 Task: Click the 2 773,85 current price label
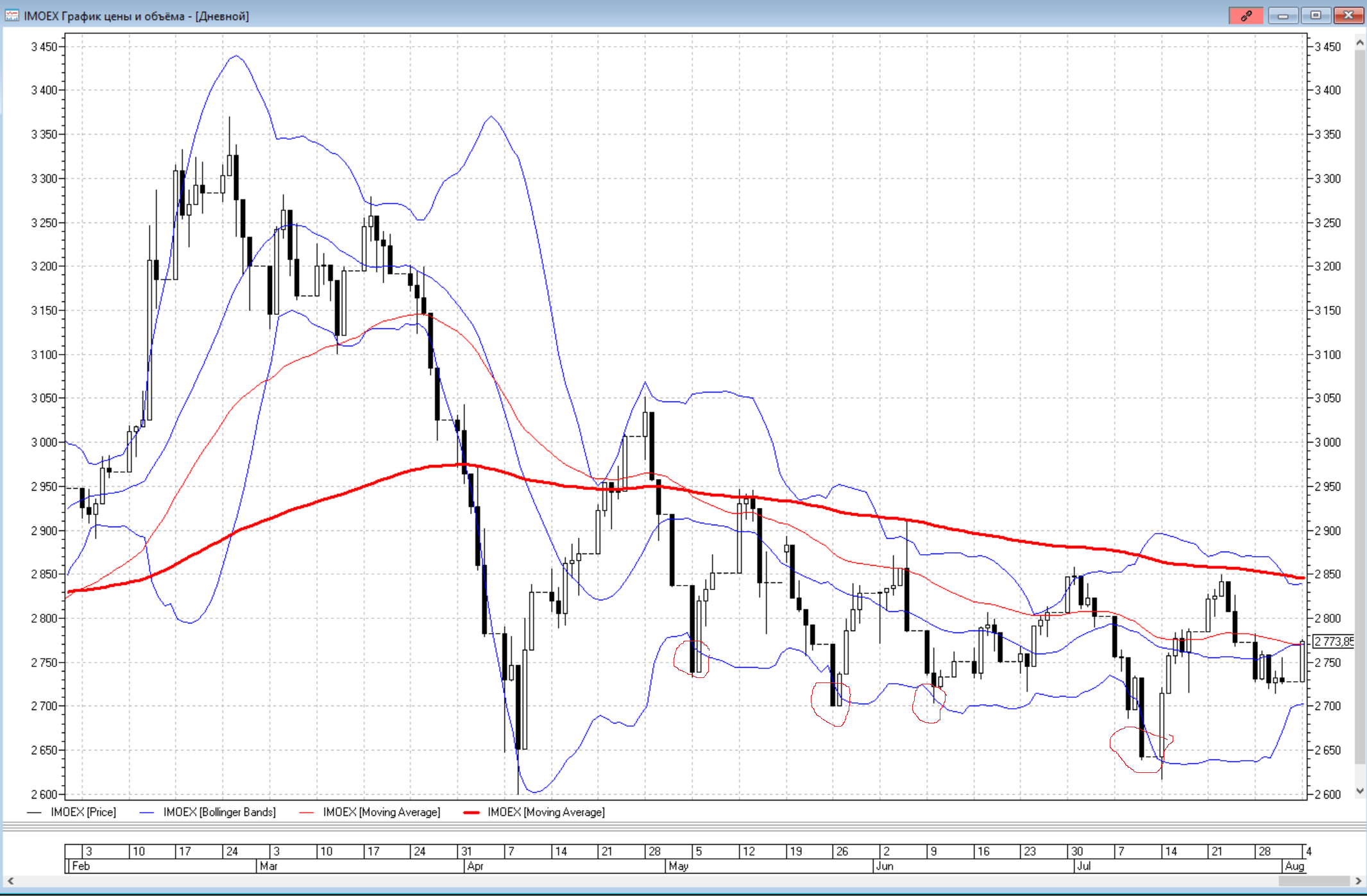pyautogui.click(x=1333, y=641)
